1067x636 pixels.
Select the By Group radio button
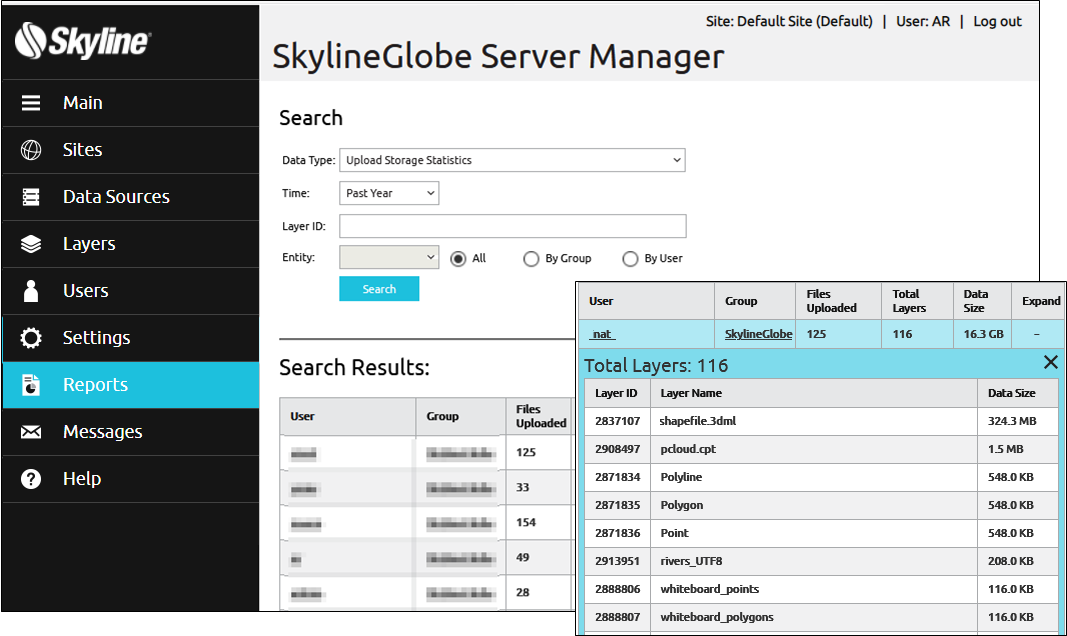click(x=531, y=259)
